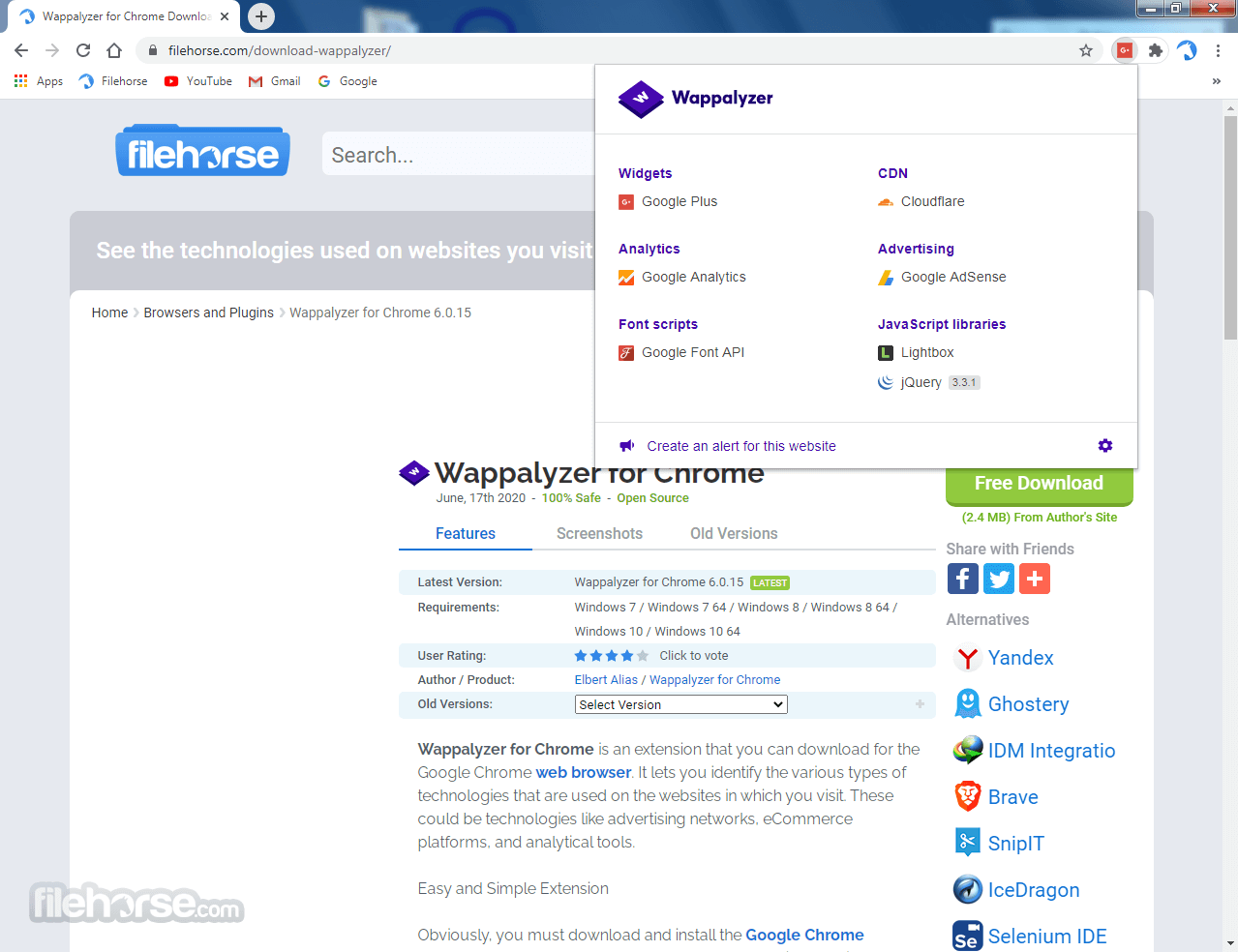Rate with the fifth star
The image size is (1238, 952).
point(643,656)
